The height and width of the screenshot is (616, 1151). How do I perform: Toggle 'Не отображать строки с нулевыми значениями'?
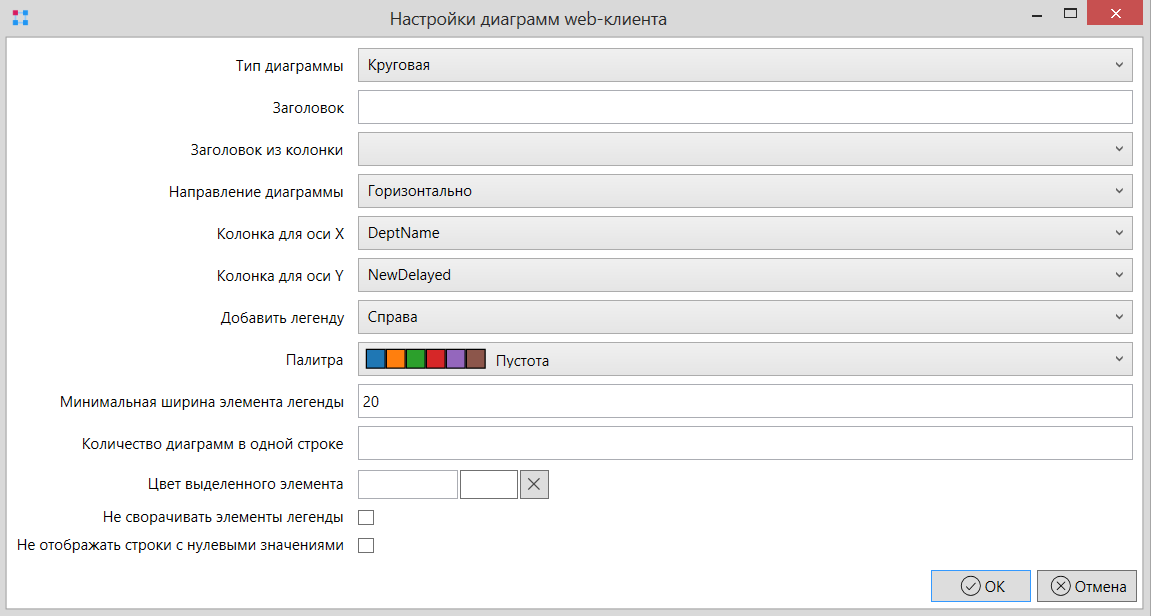(x=366, y=545)
